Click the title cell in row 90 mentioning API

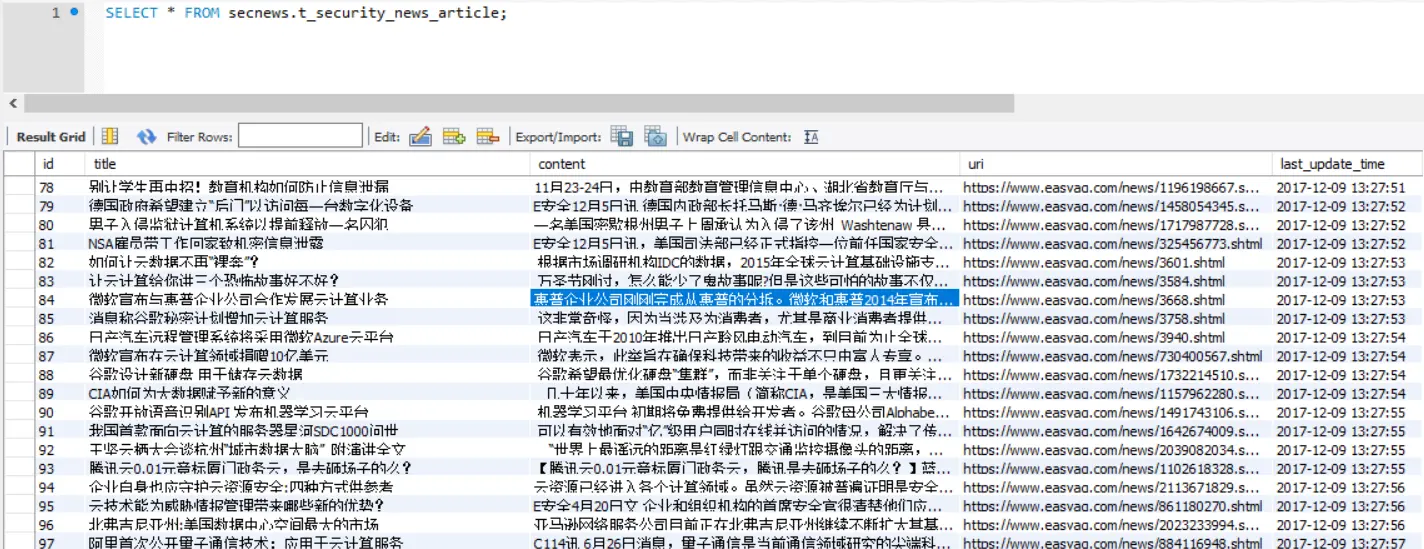pos(308,411)
